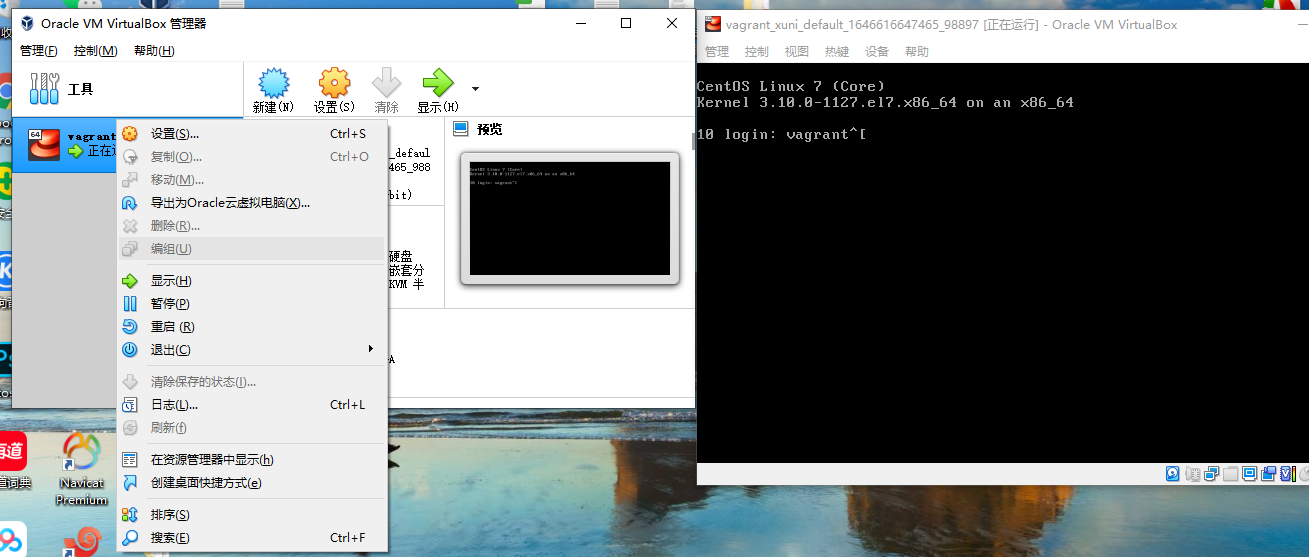This screenshot has height=557, width=1309.
Task: Click the New (新建) toolbar icon
Action: point(273,90)
